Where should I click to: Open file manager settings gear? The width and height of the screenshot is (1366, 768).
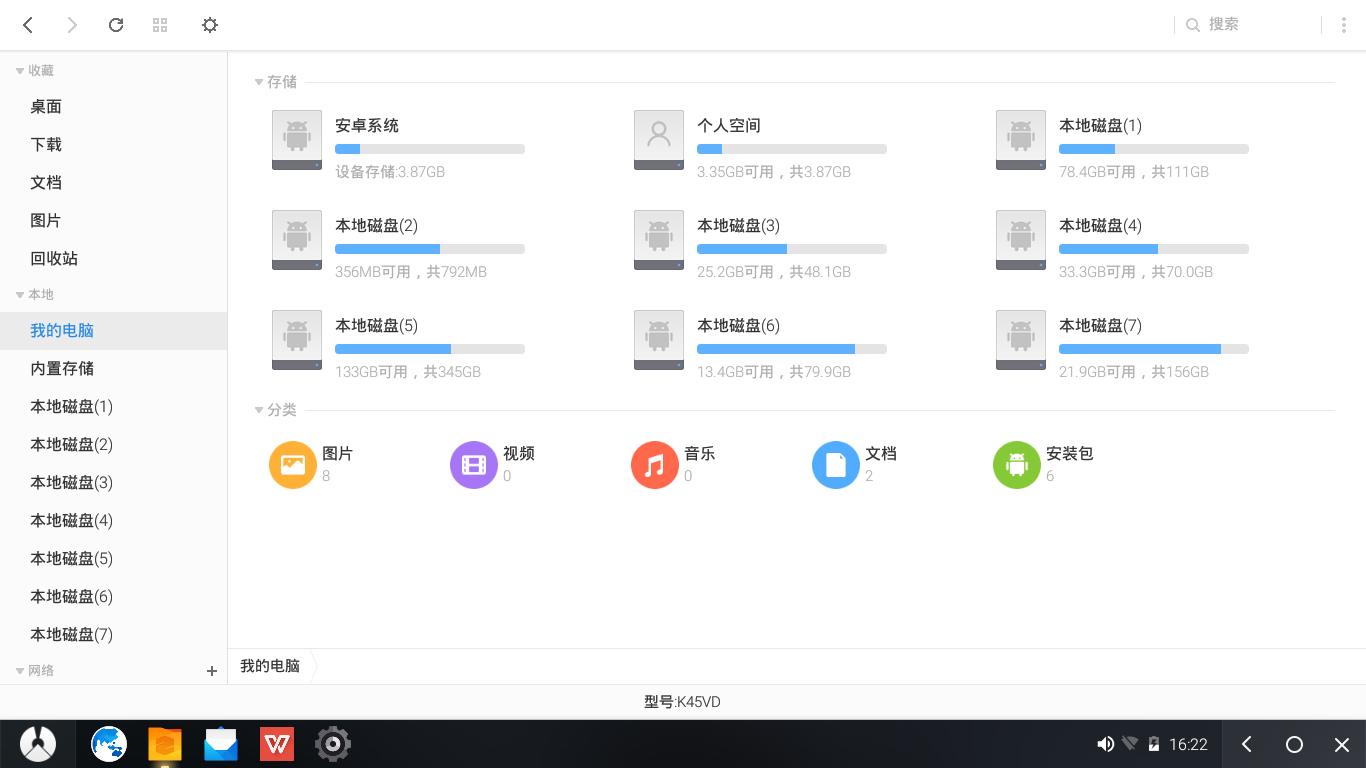point(210,25)
